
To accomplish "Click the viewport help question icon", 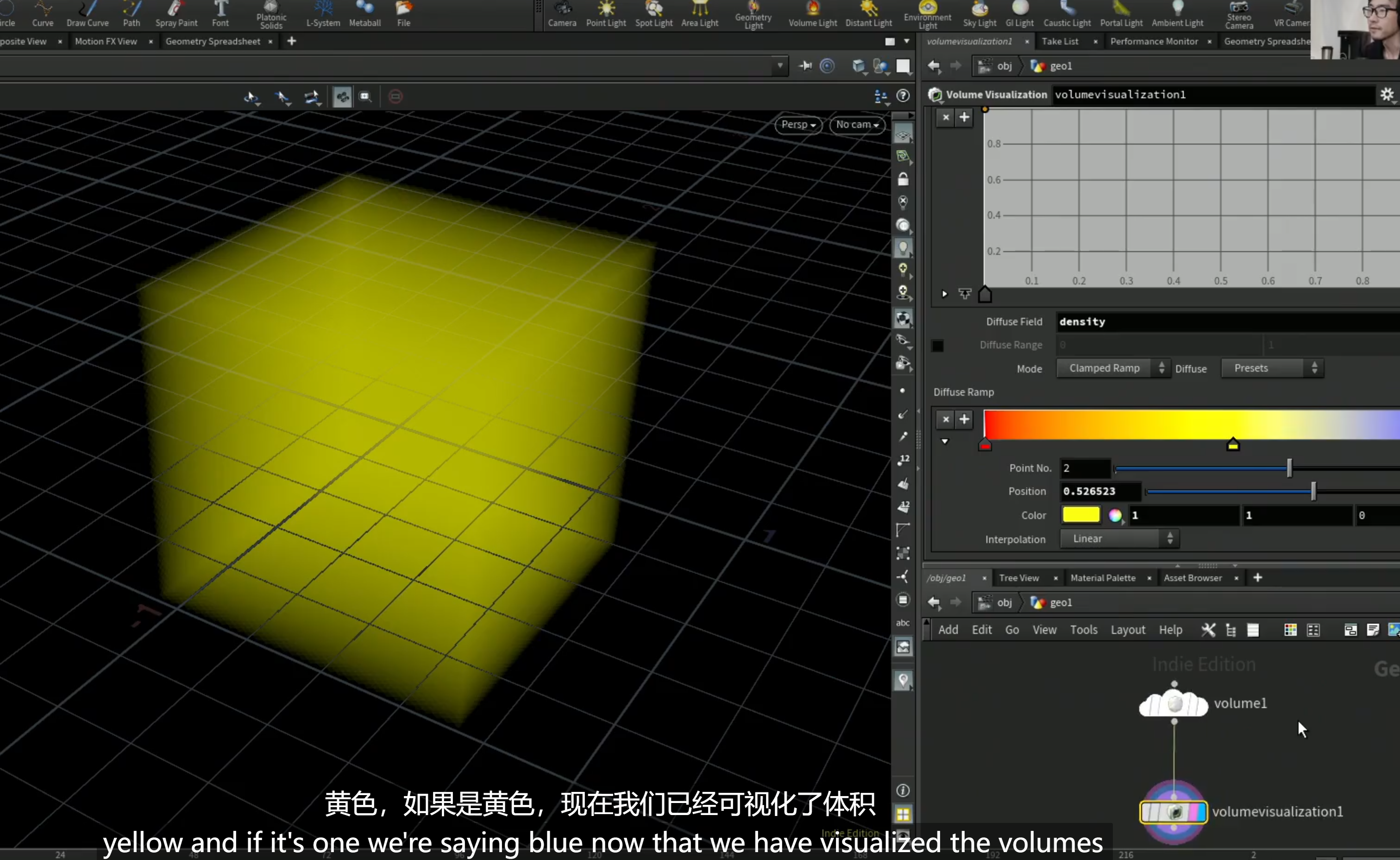I will click(903, 95).
